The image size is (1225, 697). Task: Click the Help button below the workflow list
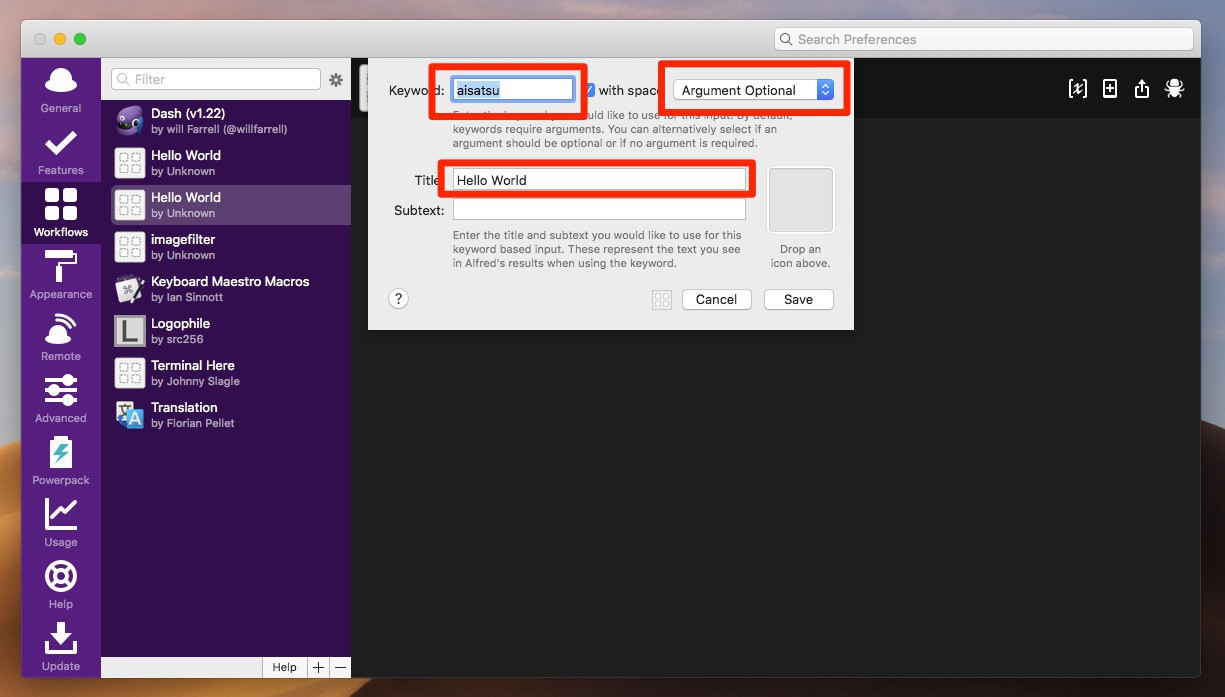click(x=285, y=667)
